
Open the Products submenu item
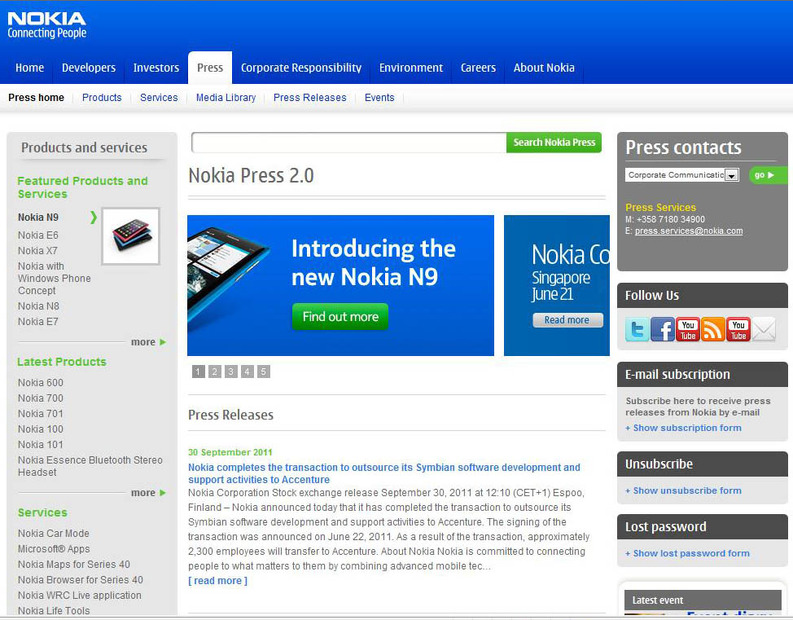pyautogui.click(x=102, y=98)
